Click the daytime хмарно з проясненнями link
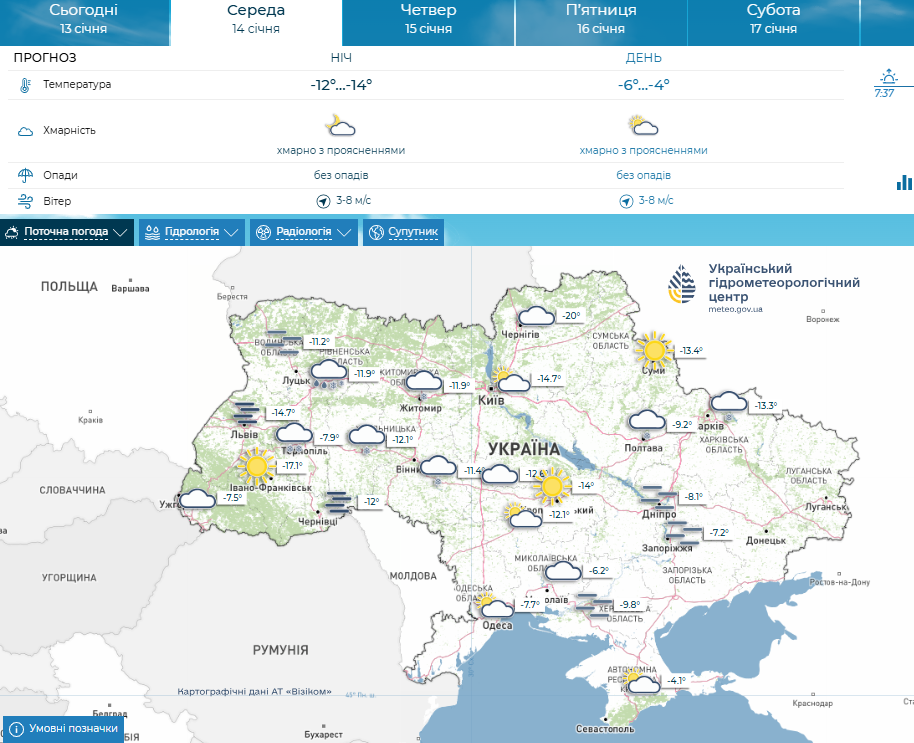 (x=643, y=150)
